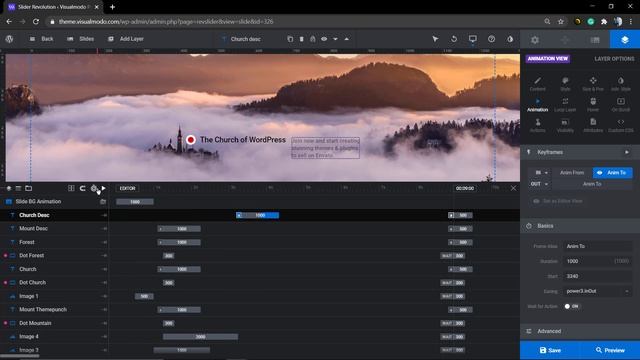Viewport: 640px width, 360px height.
Task: Open the WordPress logo menu
Action: coord(9,39)
